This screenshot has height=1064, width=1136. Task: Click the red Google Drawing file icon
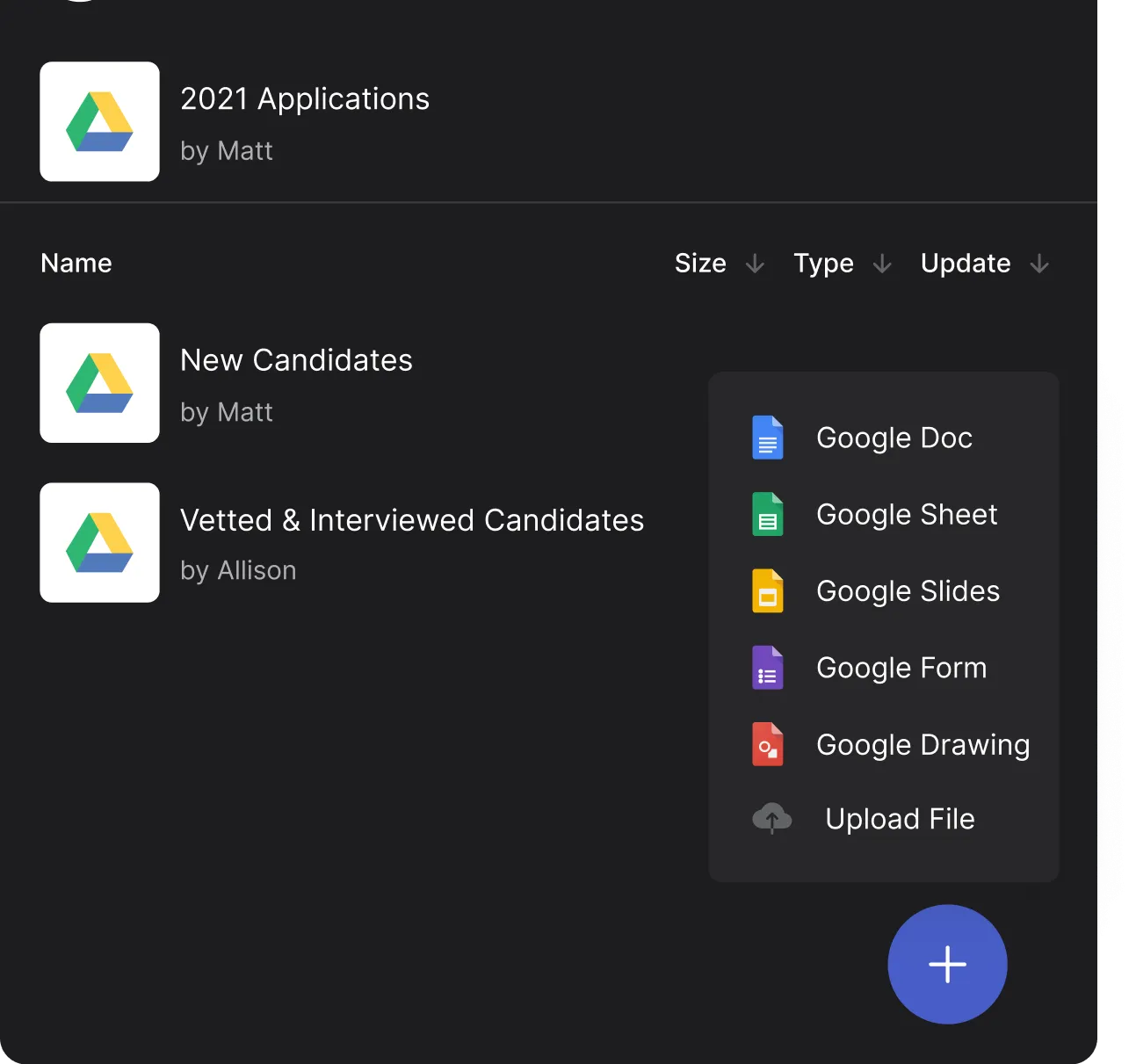768,744
